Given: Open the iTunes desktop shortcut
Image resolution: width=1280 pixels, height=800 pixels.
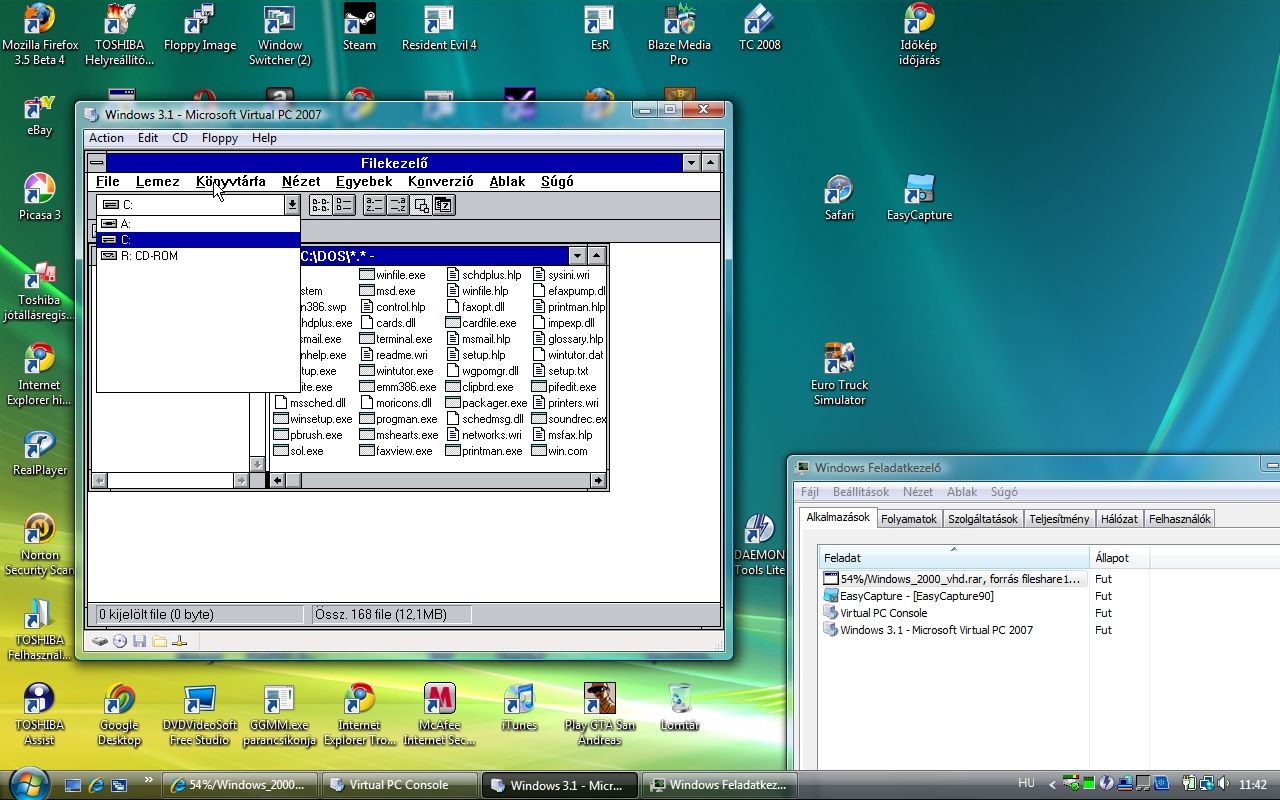Looking at the screenshot, I should click(x=519, y=708).
